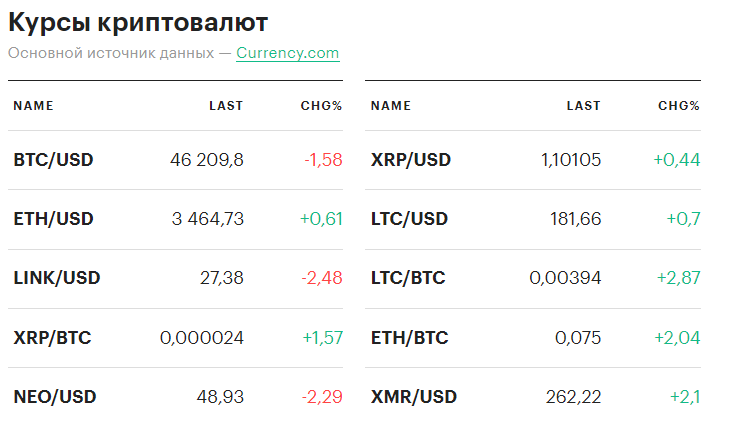Click the LINK/USD pair name

[57, 278]
